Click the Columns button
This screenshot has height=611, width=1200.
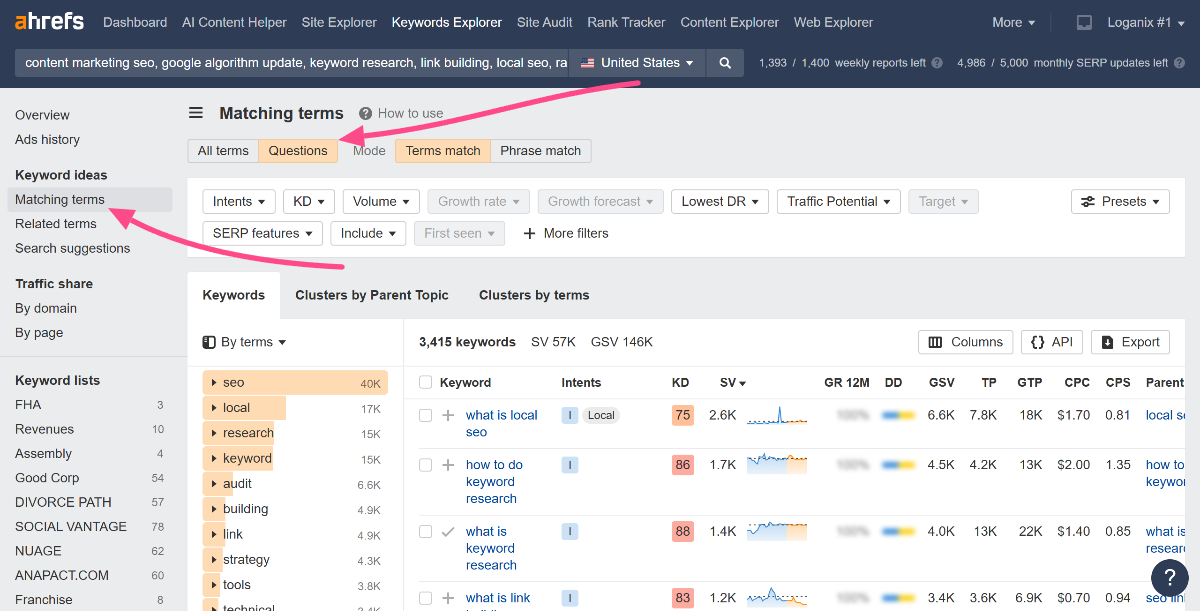965,342
